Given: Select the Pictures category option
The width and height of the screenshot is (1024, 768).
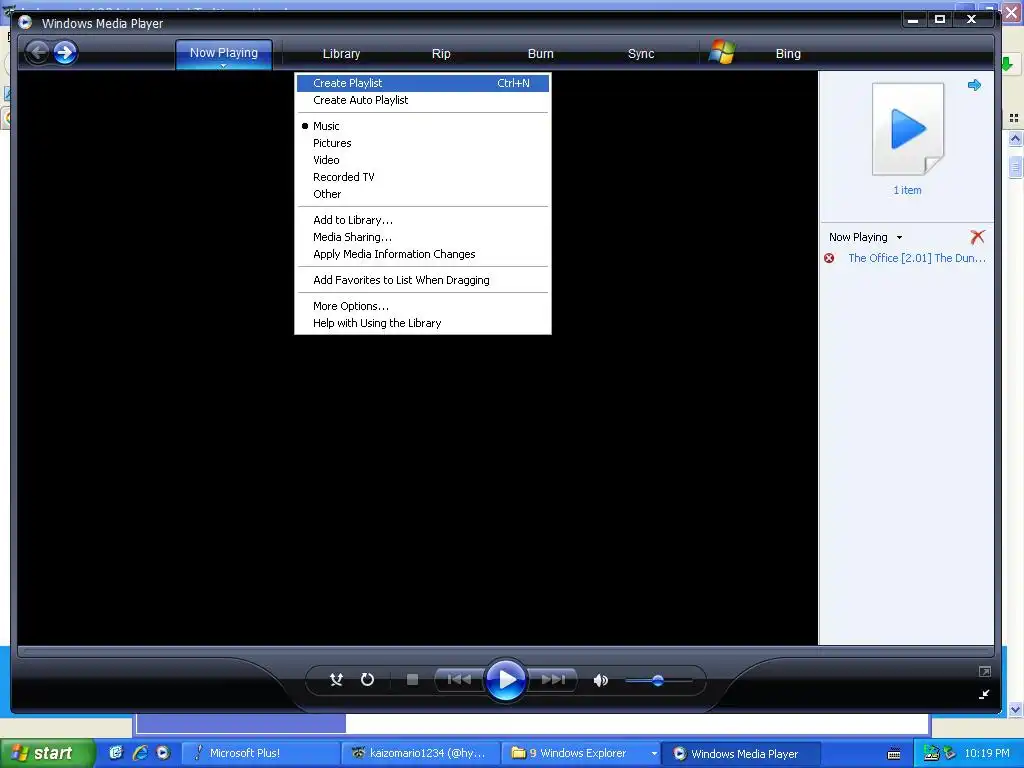Looking at the screenshot, I should 423,143.
